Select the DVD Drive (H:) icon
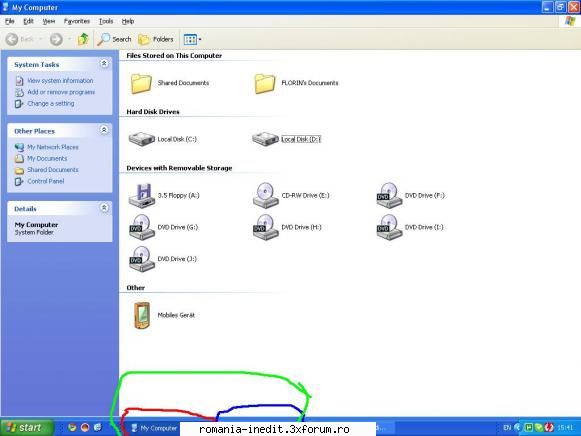Viewport: 581px width, 436px height. pos(265,227)
